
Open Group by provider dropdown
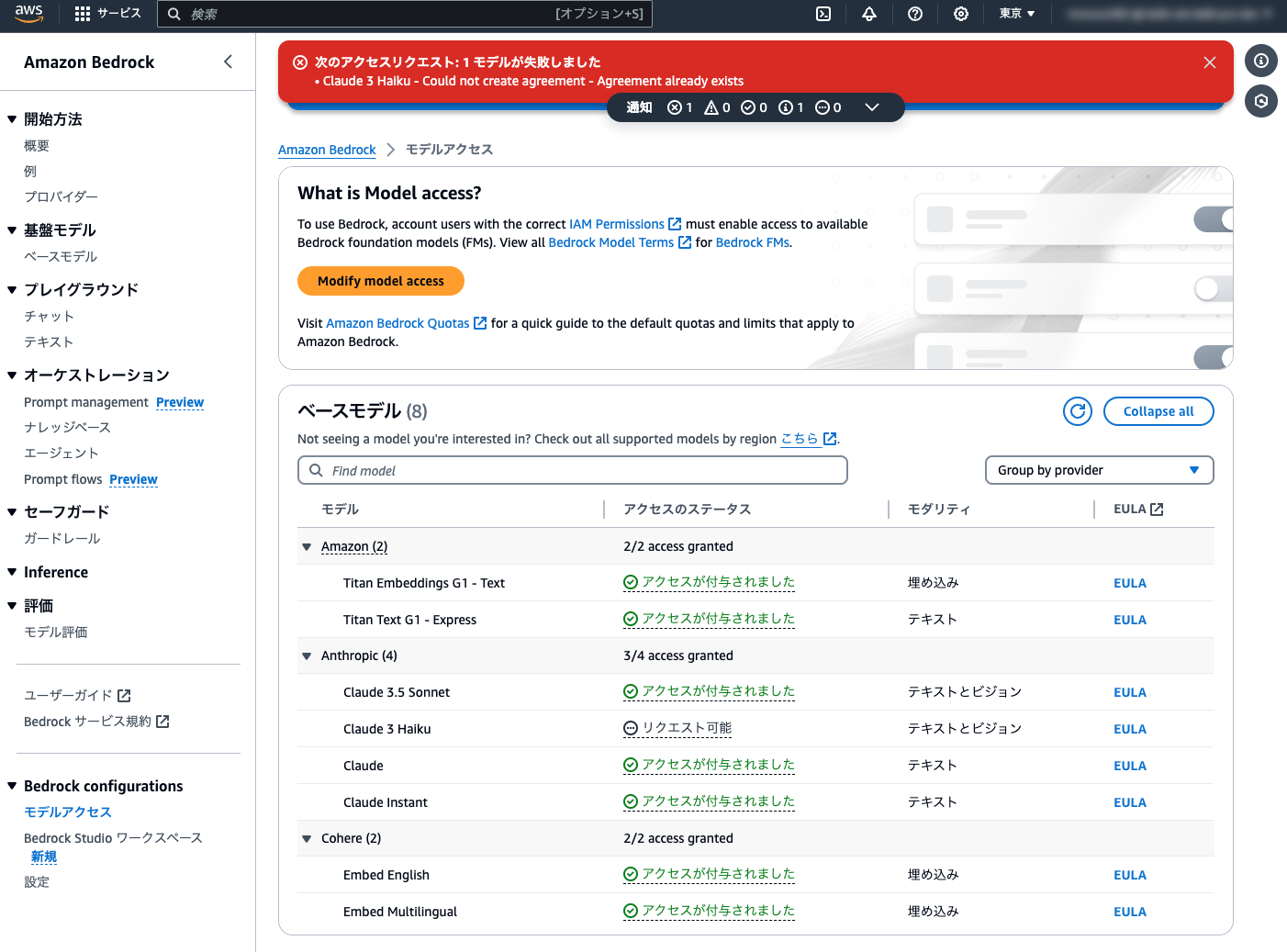point(1100,470)
